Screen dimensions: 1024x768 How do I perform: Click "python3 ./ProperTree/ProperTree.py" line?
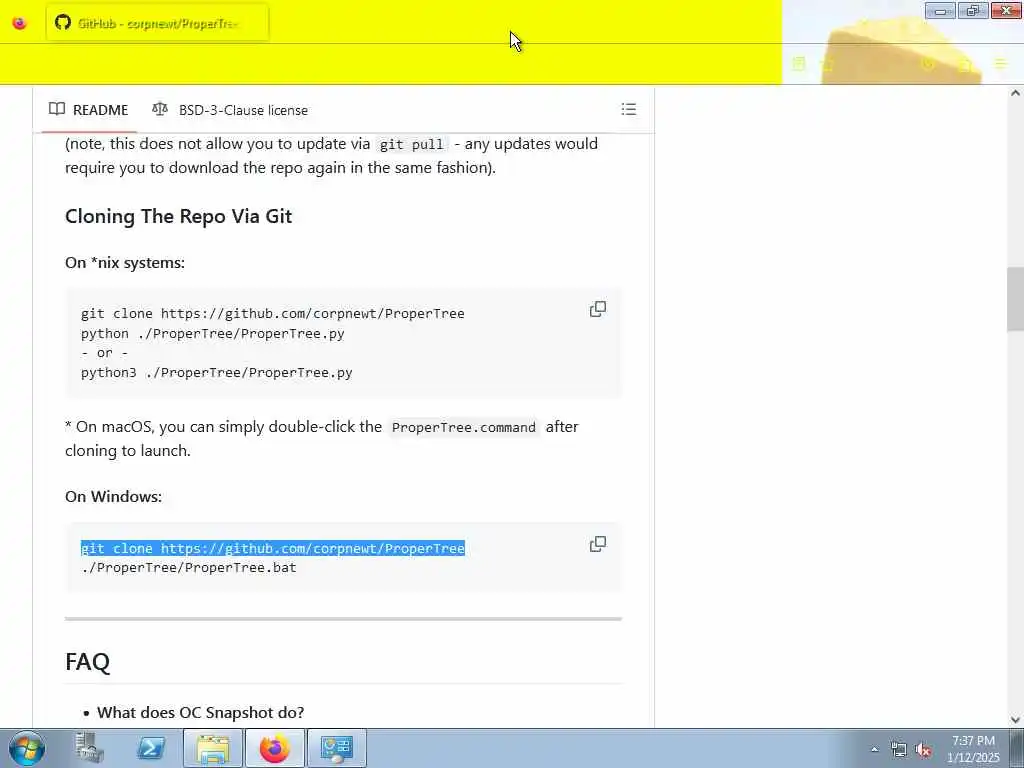[216, 372]
